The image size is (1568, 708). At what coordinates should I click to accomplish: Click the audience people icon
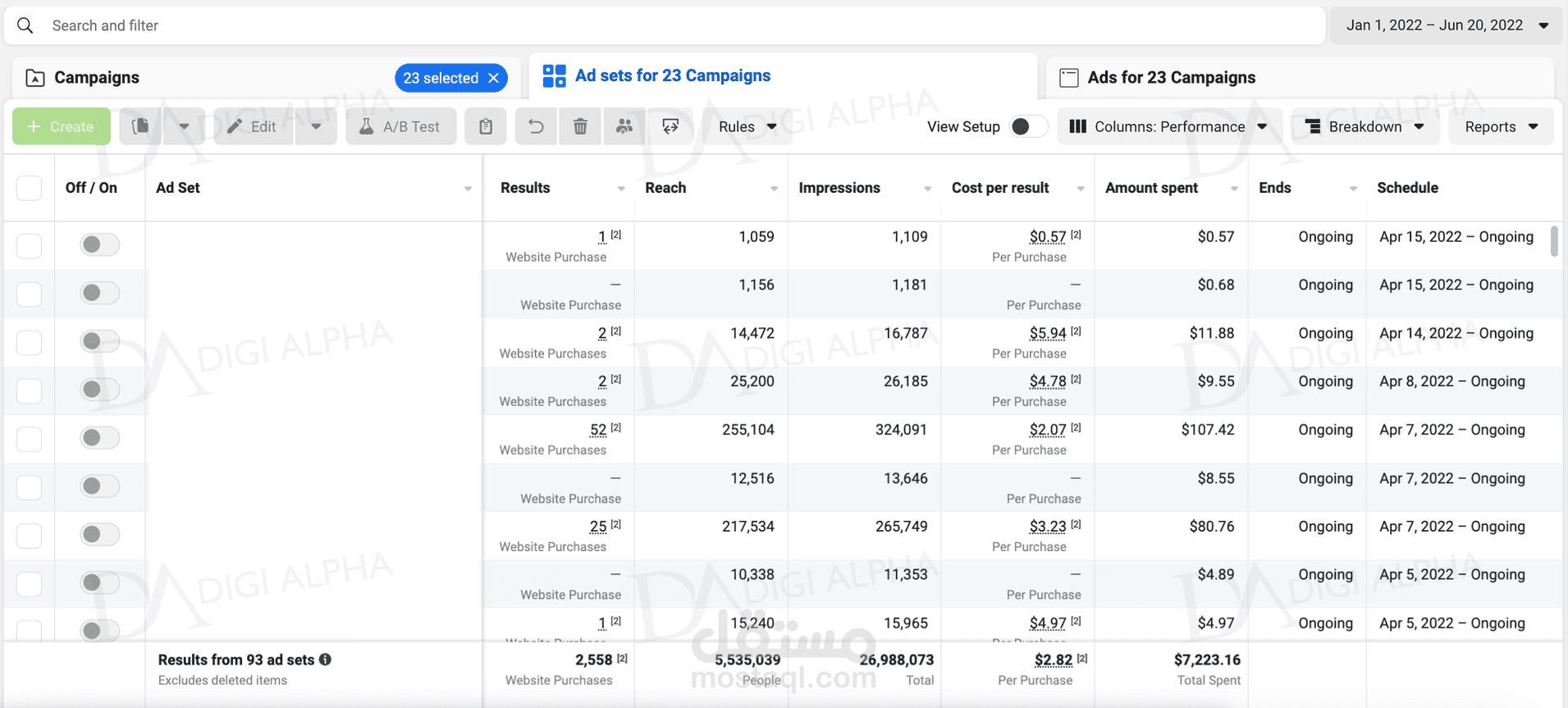[x=624, y=126]
